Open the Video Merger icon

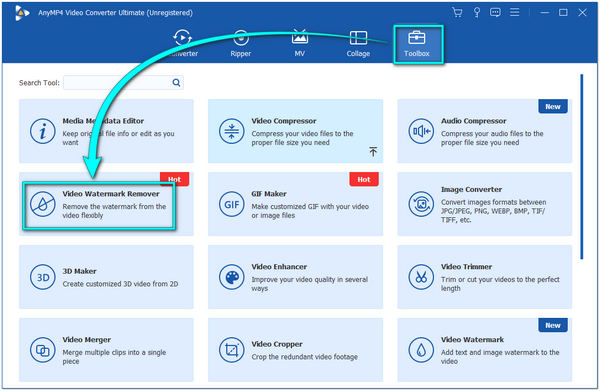point(42,350)
